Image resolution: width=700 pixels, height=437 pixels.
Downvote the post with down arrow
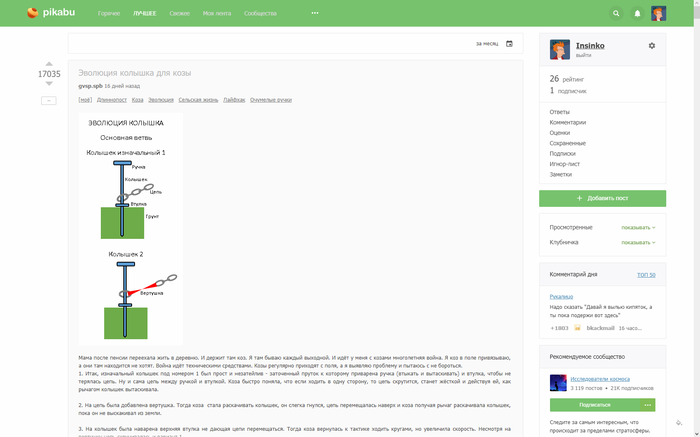coord(49,87)
